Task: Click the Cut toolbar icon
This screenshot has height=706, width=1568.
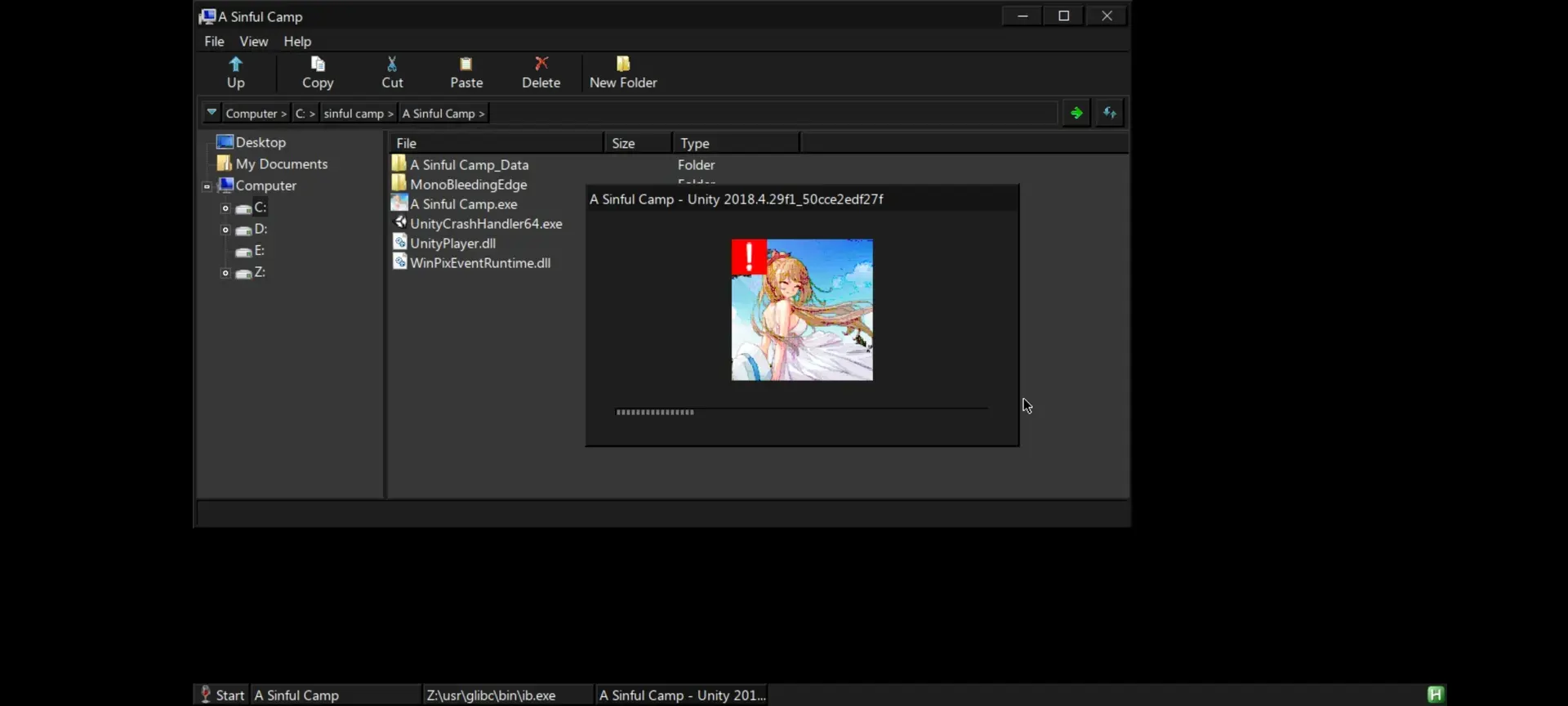Action: click(392, 64)
